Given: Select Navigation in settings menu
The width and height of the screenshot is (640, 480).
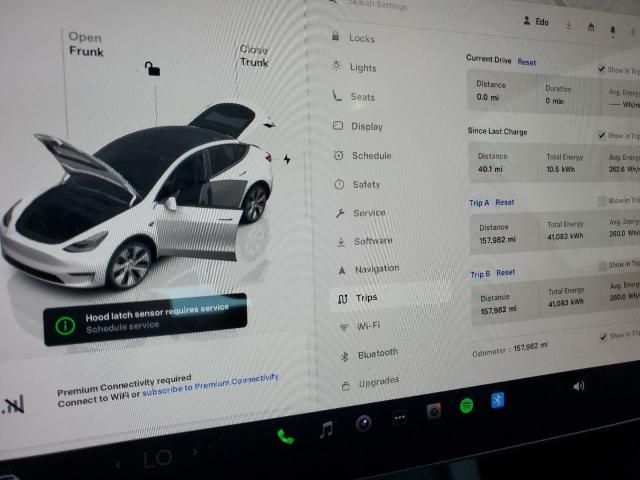Looking at the screenshot, I should [375, 269].
